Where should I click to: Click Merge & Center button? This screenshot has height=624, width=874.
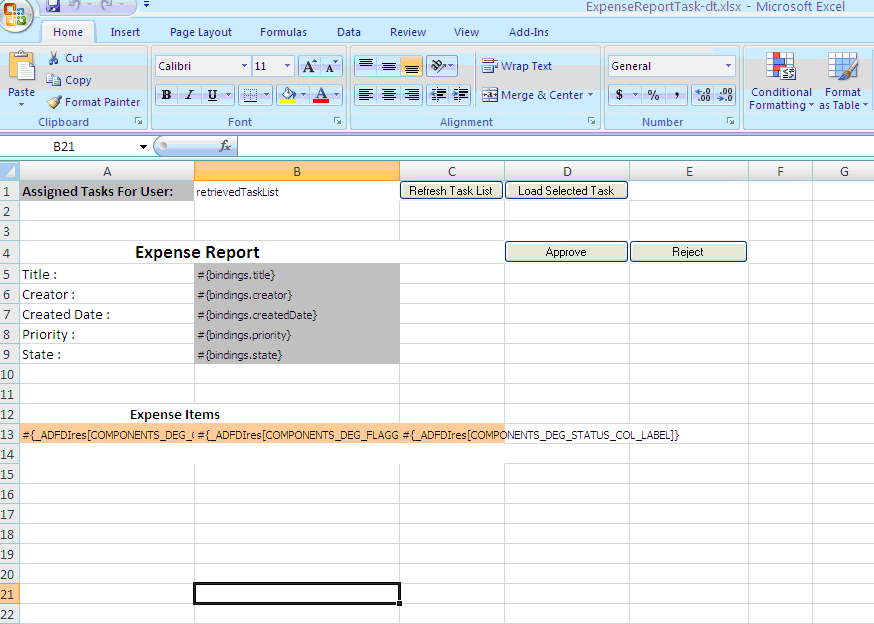[532, 95]
